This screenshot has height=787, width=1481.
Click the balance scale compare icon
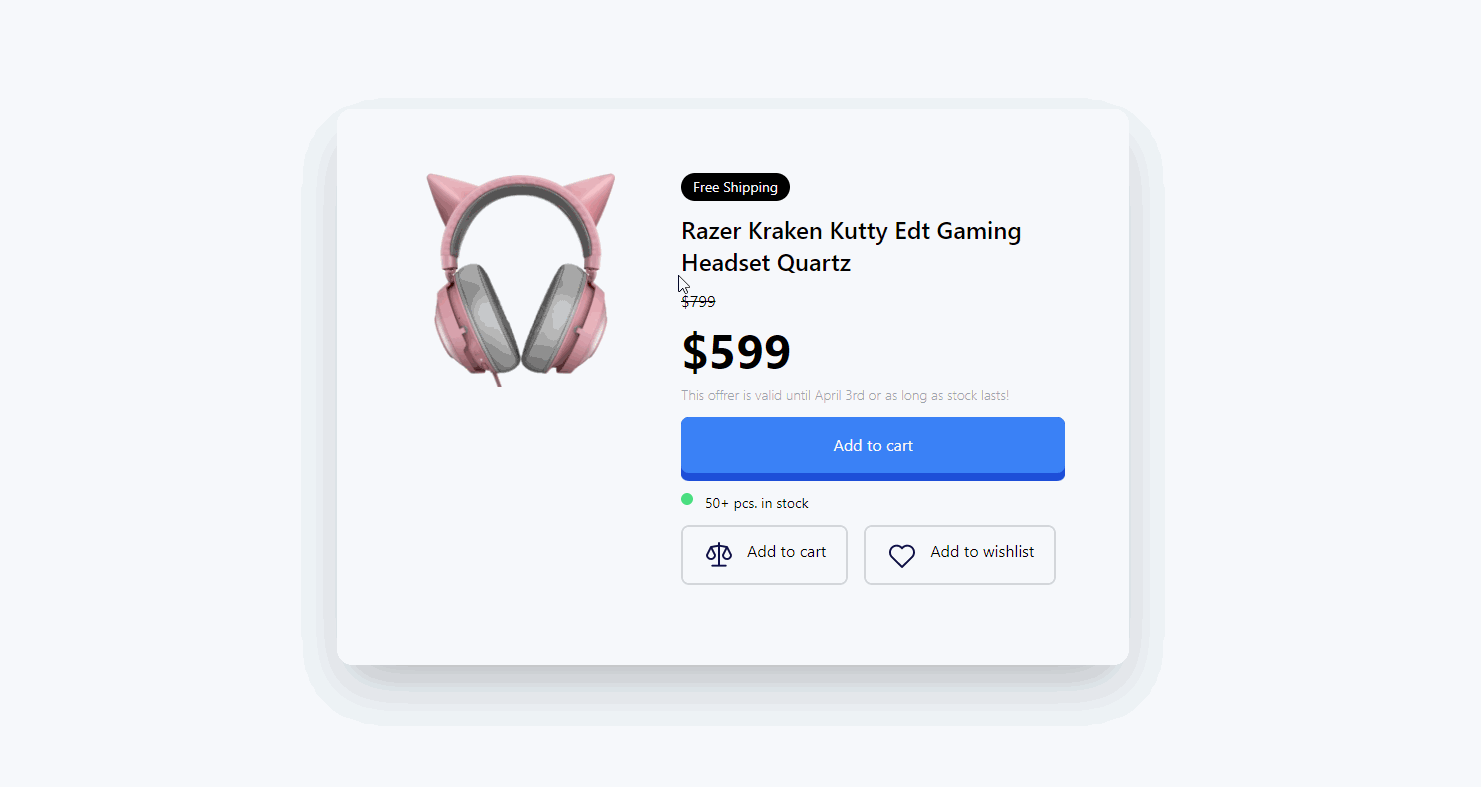pos(719,555)
